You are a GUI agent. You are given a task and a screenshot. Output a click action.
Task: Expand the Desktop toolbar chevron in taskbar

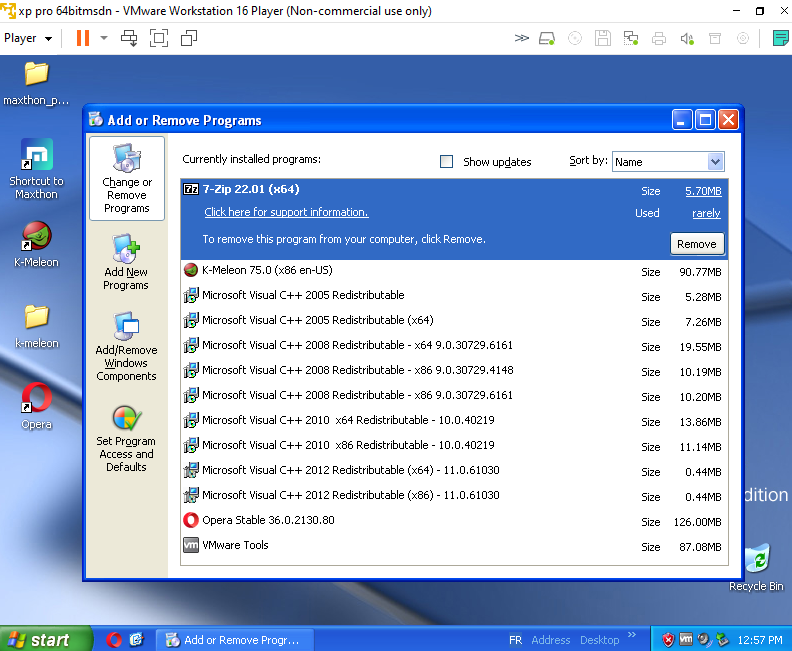[x=632, y=634]
